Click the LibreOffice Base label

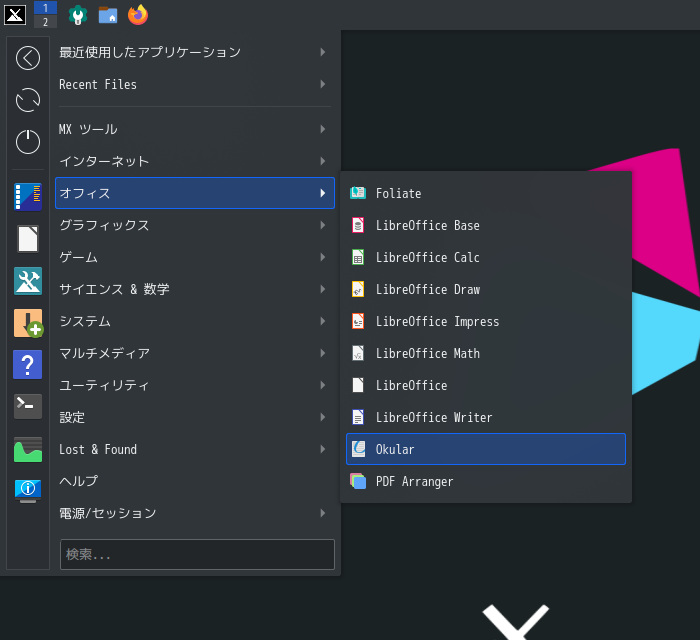(x=428, y=225)
